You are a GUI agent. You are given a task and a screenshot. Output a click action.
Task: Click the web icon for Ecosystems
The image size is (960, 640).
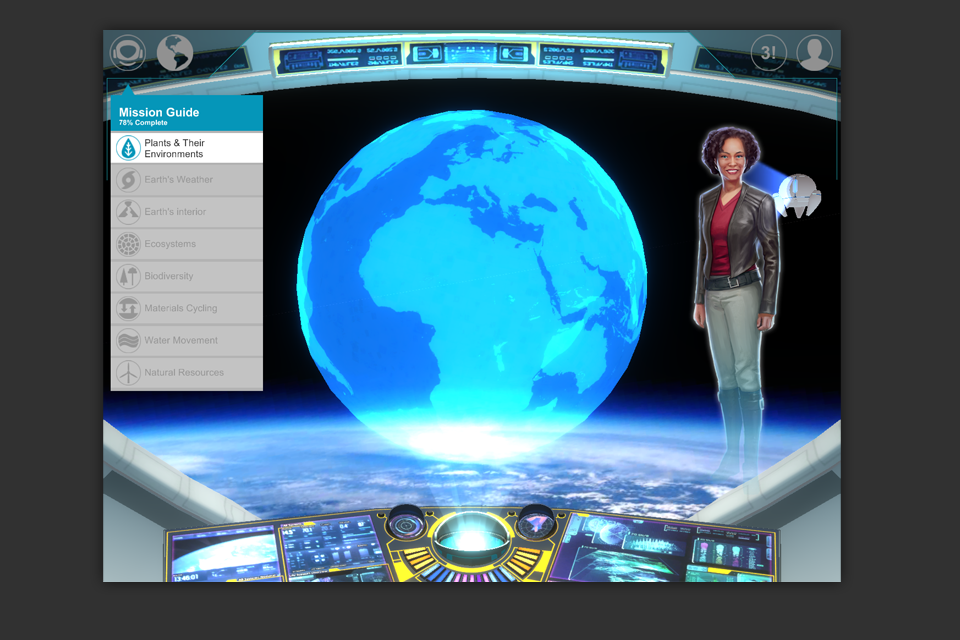pyautogui.click(x=129, y=244)
